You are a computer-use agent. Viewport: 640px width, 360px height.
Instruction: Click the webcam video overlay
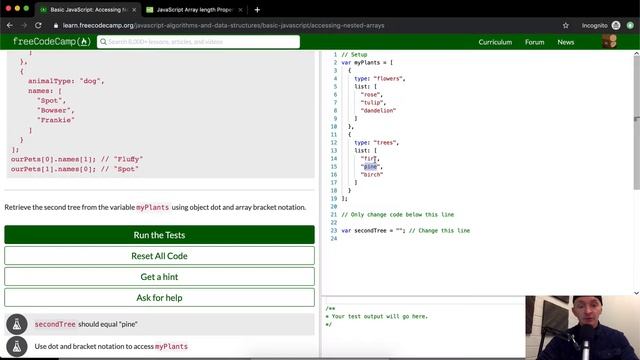582,328
